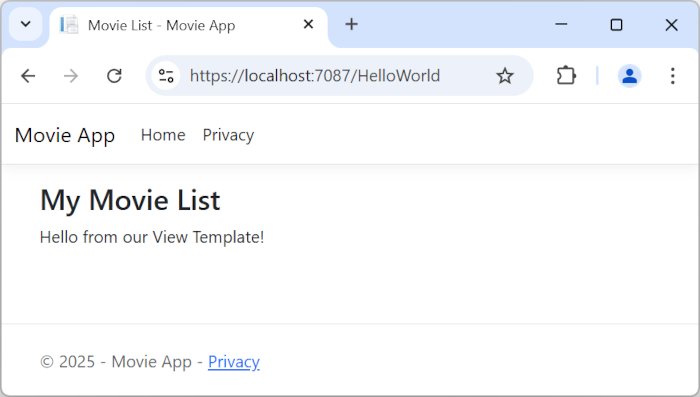Open a new browser tab
The width and height of the screenshot is (700, 397).
(351, 24)
